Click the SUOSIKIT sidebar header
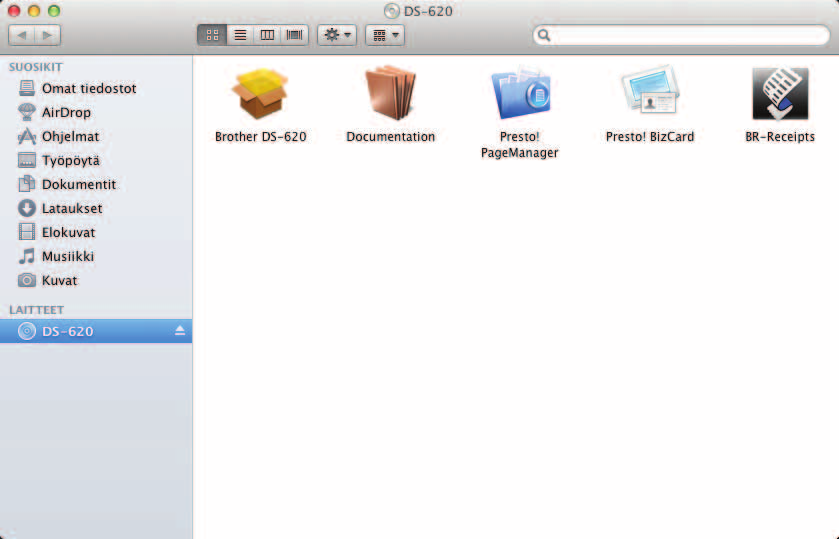The width and height of the screenshot is (839, 539). point(36,67)
